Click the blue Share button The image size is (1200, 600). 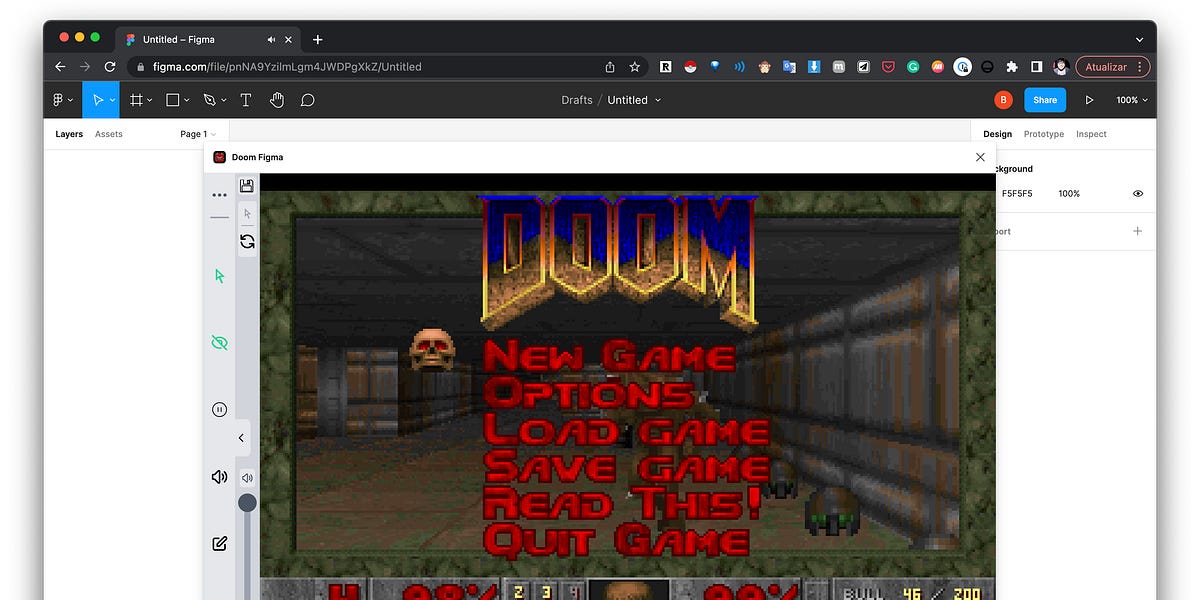click(x=1045, y=100)
